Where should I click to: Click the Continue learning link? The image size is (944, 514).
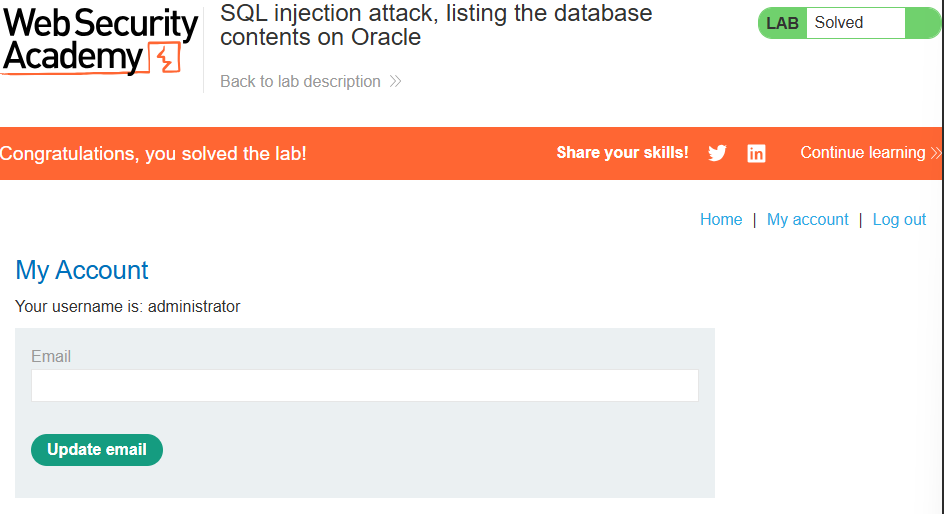pyautogui.click(x=863, y=153)
